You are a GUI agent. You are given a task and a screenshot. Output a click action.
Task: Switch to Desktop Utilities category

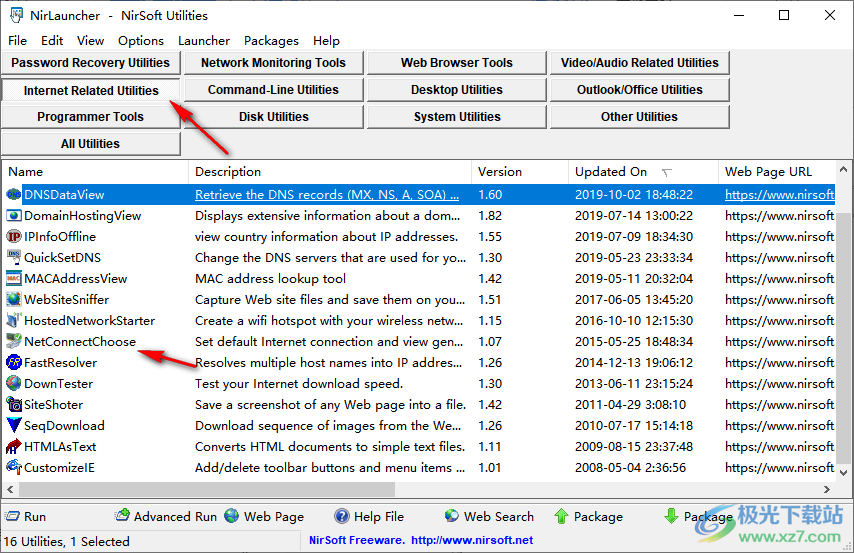(x=456, y=90)
